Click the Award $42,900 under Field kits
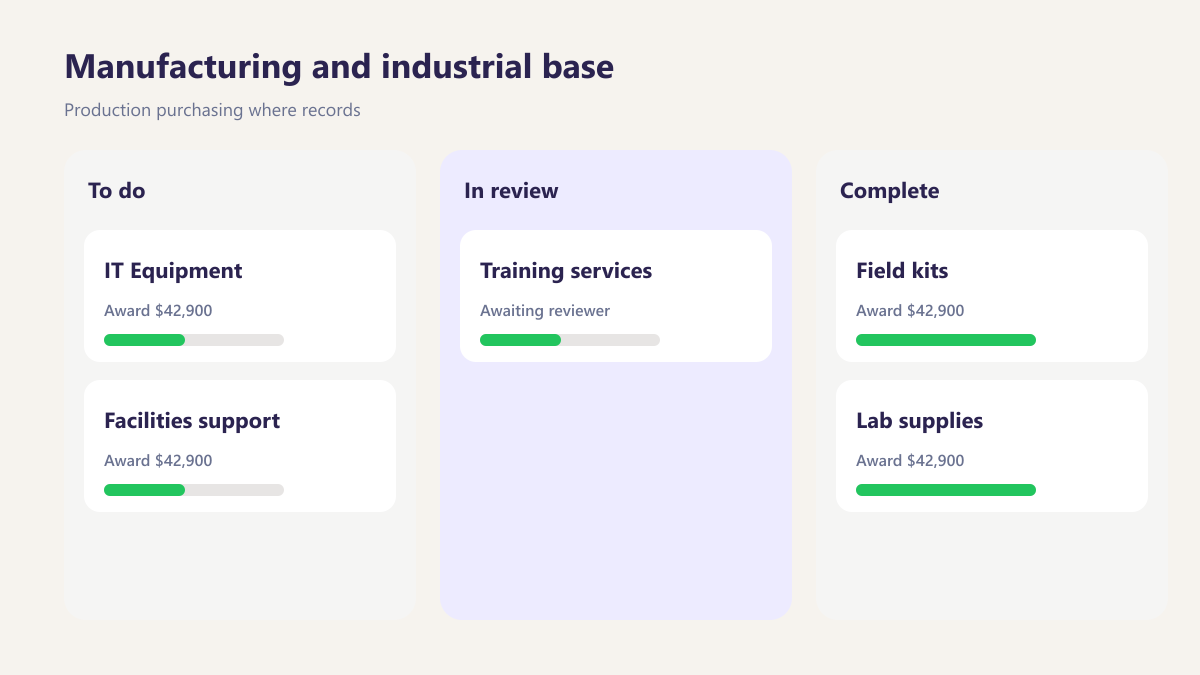The width and height of the screenshot is (1200, 675). click(x=910, y=311)
